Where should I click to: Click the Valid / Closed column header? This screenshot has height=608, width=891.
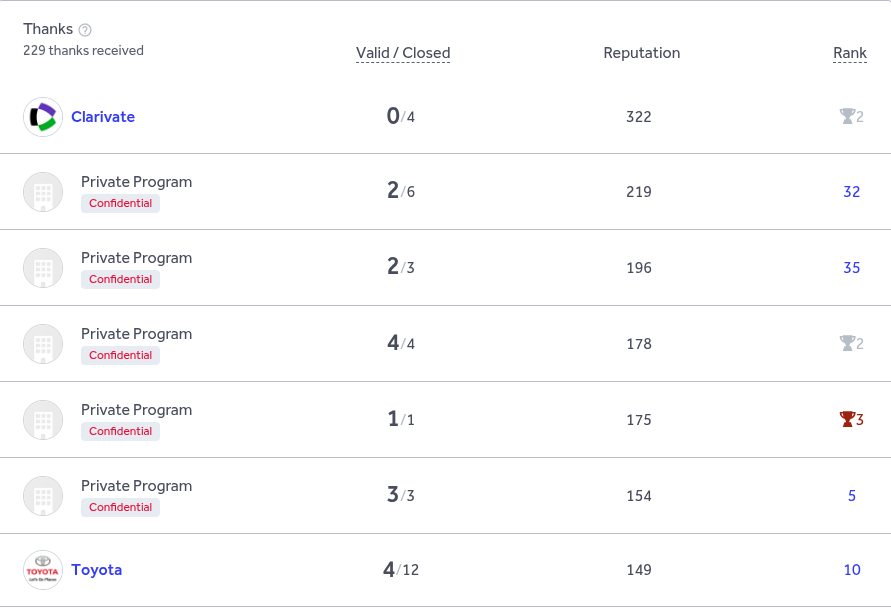coord(403,53)
